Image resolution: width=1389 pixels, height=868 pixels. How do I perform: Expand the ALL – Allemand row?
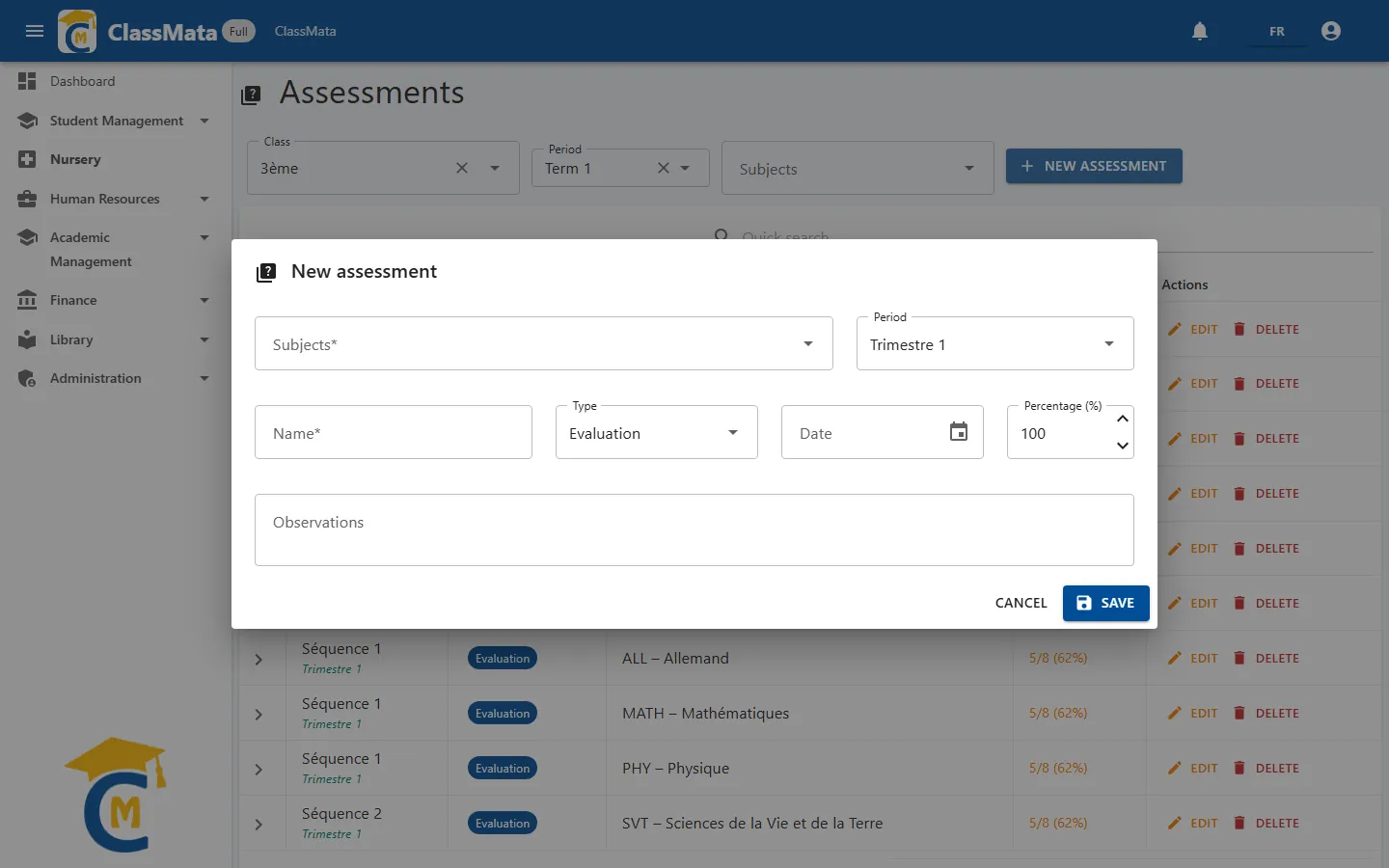(259, 659)
